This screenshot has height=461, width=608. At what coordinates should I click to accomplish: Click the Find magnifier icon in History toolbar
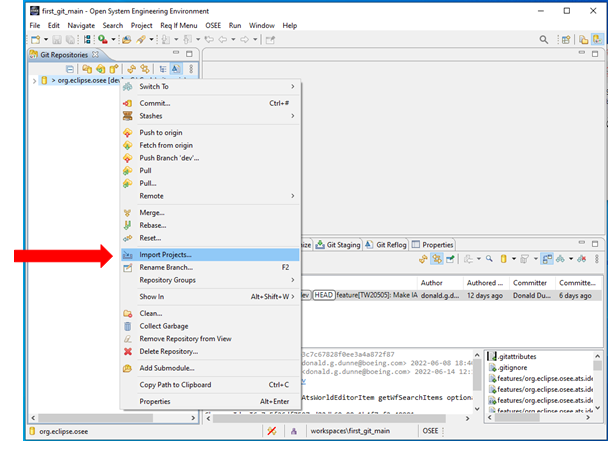click(489, 259)
